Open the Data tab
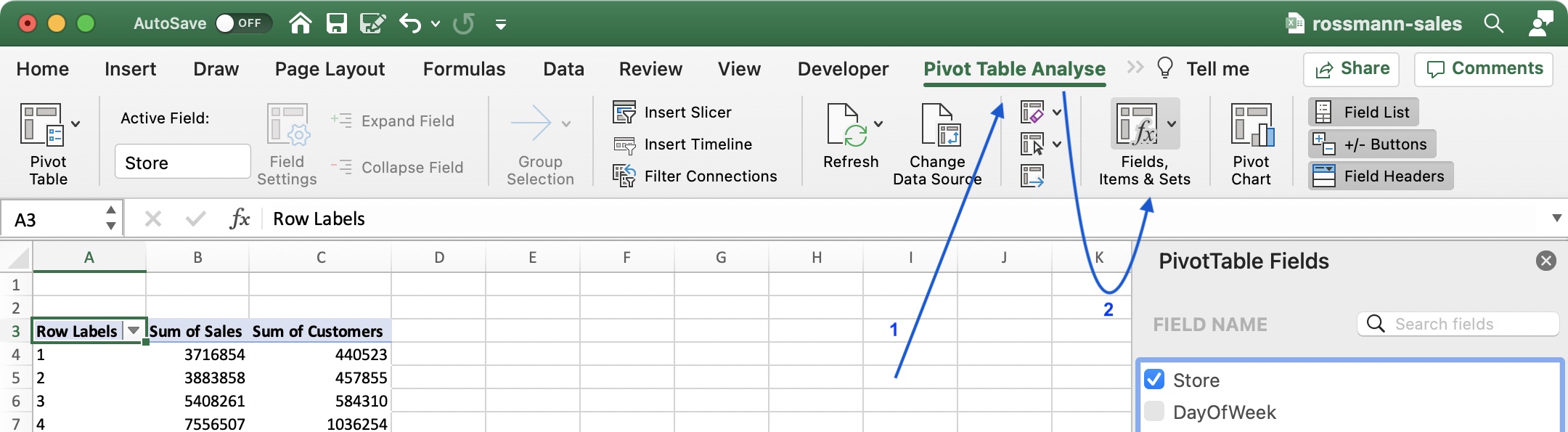The height and width of the screenshot is (432, 1568). point(563,69)
